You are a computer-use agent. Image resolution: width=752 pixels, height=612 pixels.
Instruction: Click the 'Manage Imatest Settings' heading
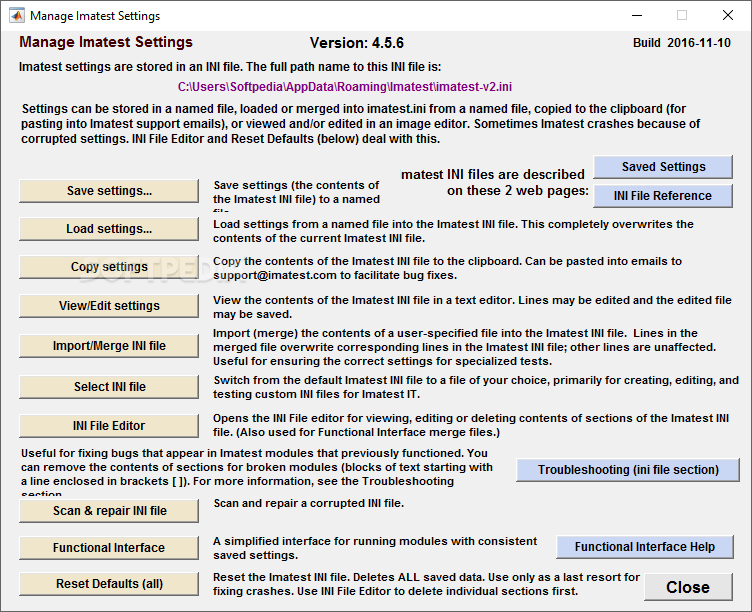pyautogui.click(x=106, y=42)
